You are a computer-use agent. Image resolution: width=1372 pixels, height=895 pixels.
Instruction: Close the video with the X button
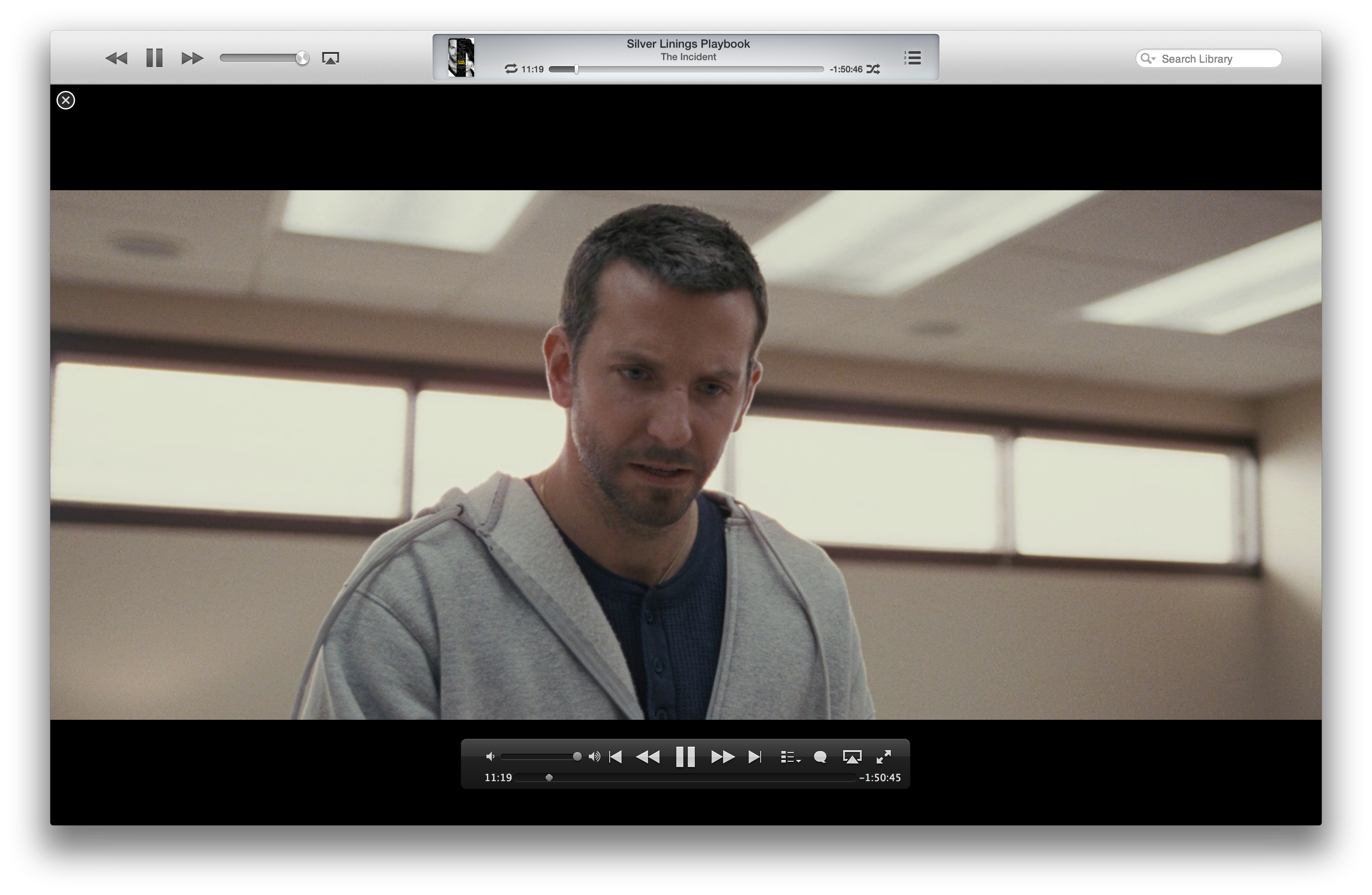(x=66, y=100)
